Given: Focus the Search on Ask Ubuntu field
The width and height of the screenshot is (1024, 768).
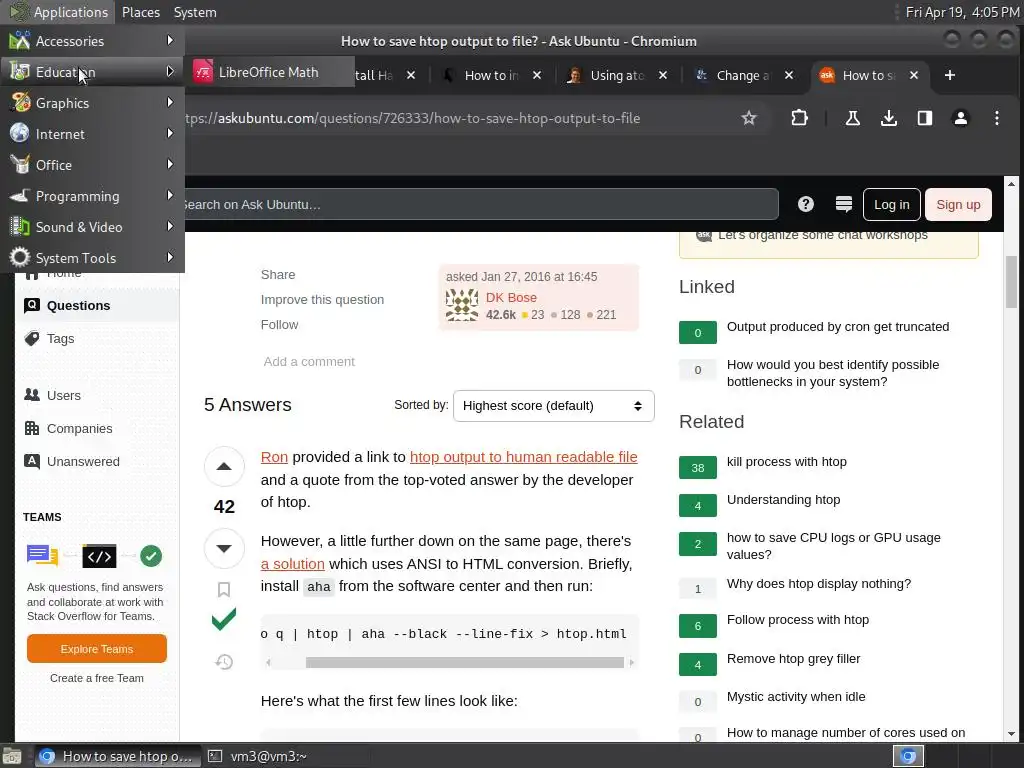Looking at the screenshot, I should (x=481, y=204).
